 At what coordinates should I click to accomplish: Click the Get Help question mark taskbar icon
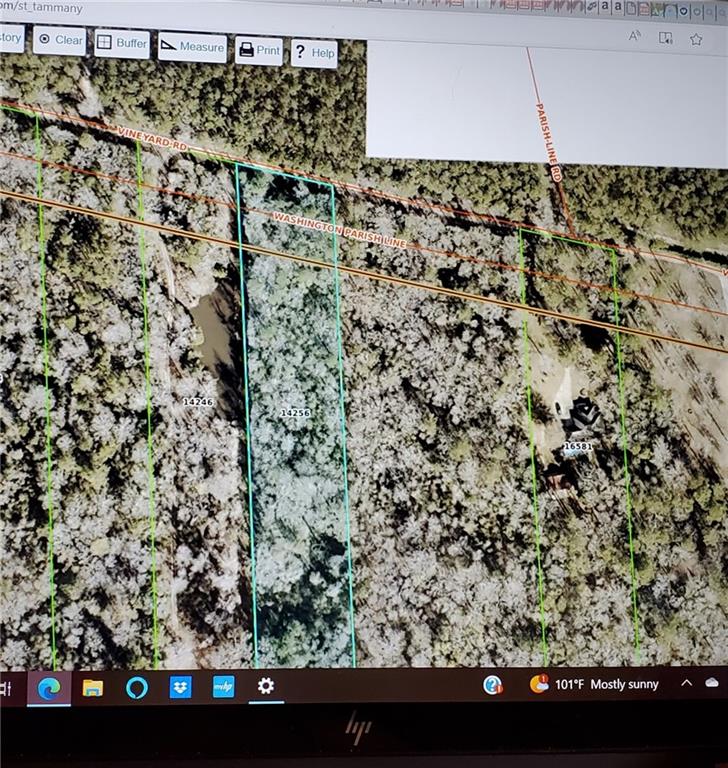point(492,685)
